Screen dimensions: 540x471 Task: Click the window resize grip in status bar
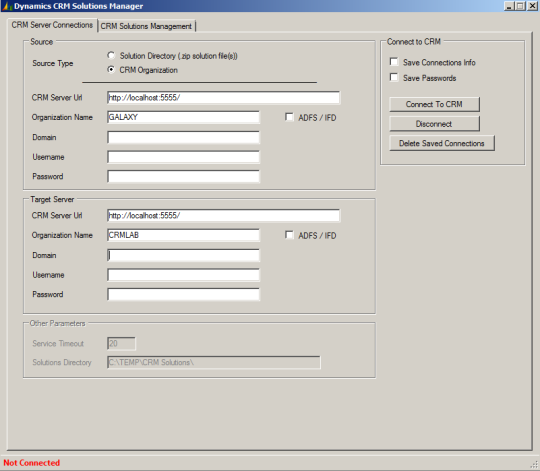[534, 465]
